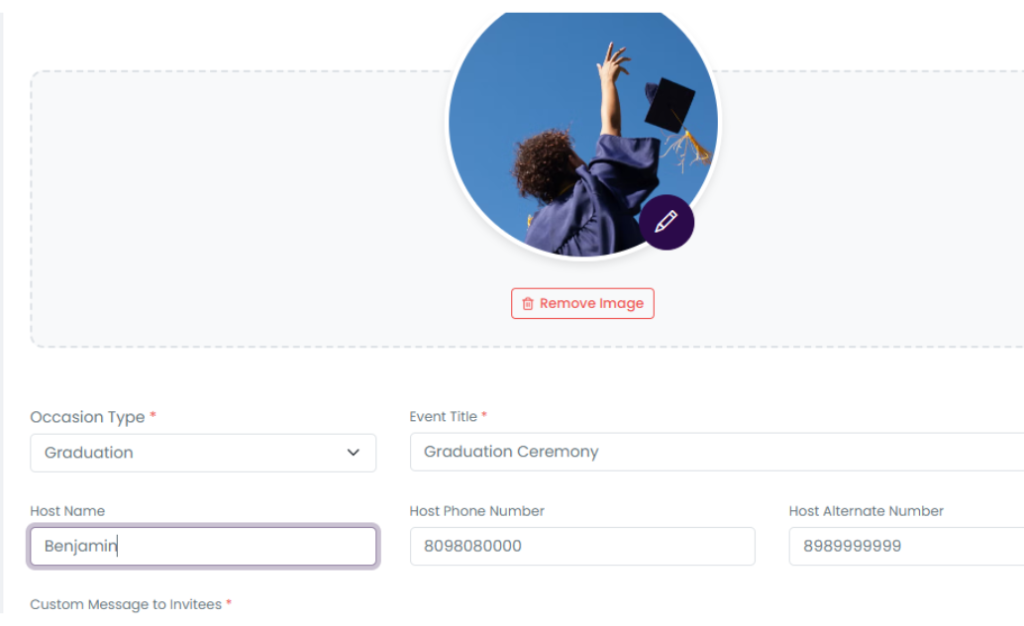Click the Event Title label
Viewport: 1024px width, 626px height.
[443, 416]
